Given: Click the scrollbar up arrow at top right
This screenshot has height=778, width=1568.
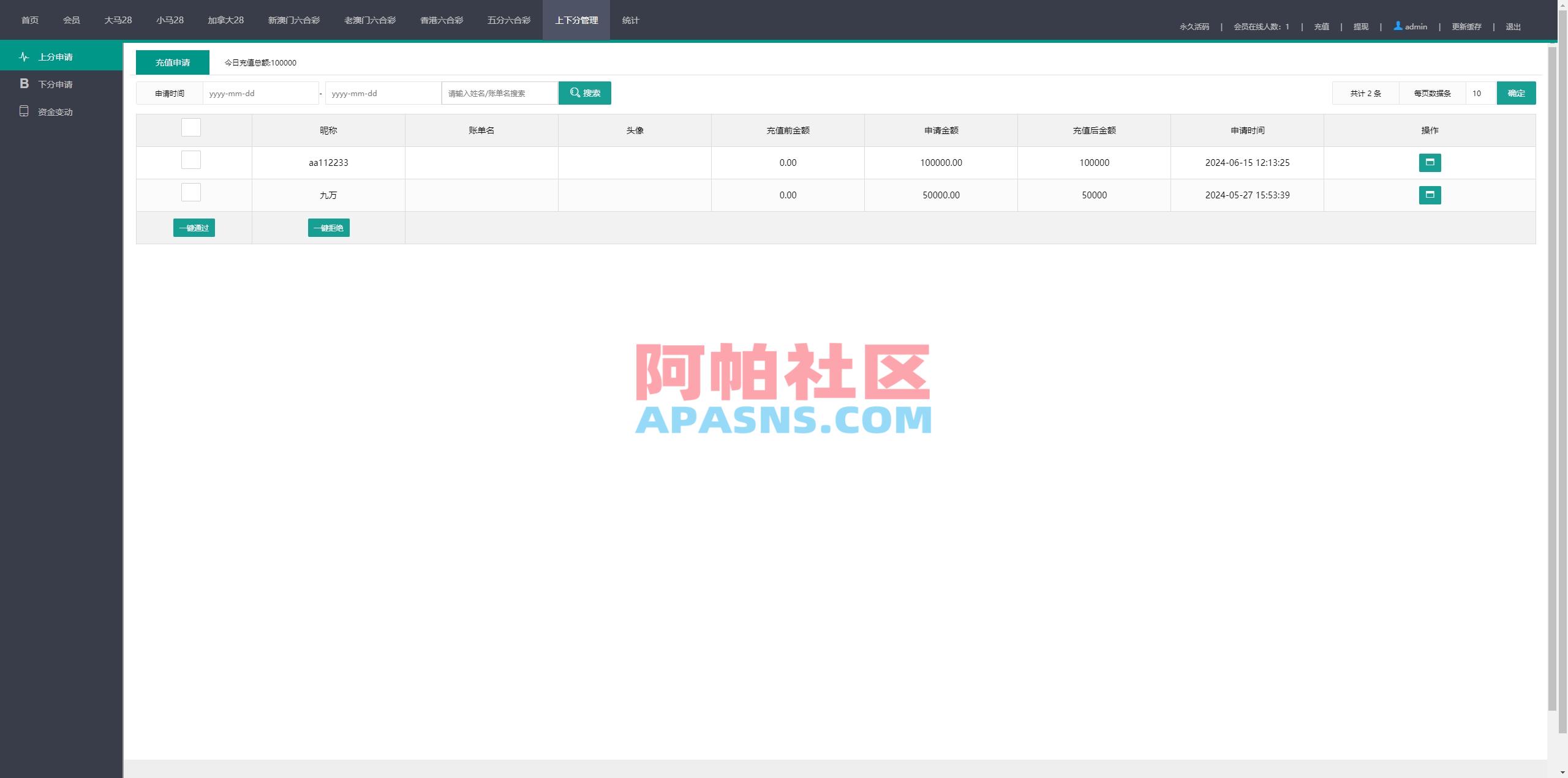Looking at the screenshot, I should pyautogui.click(x=1562, y=4).
